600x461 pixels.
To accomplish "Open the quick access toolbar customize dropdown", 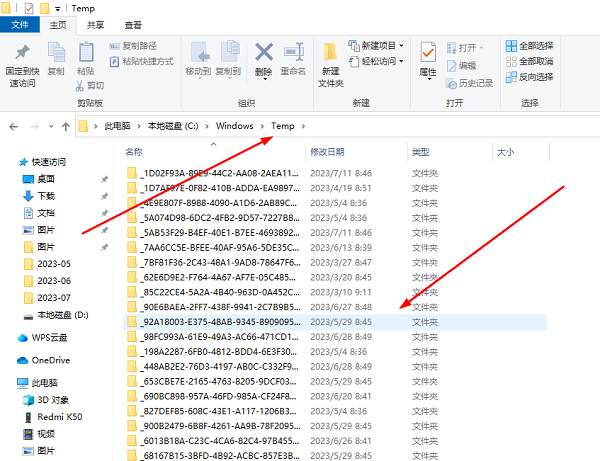I will pos(57,9).
